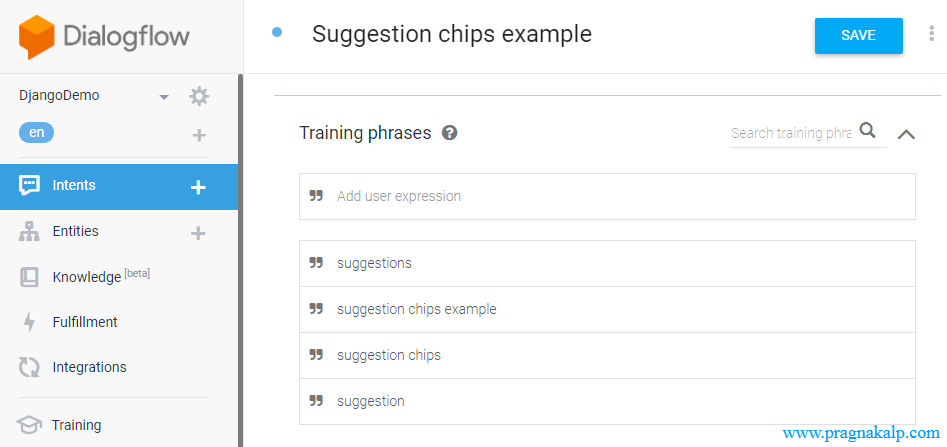Add a language with the plus icon
Viewport: 947px width, 447px height.
coord(199,135)
